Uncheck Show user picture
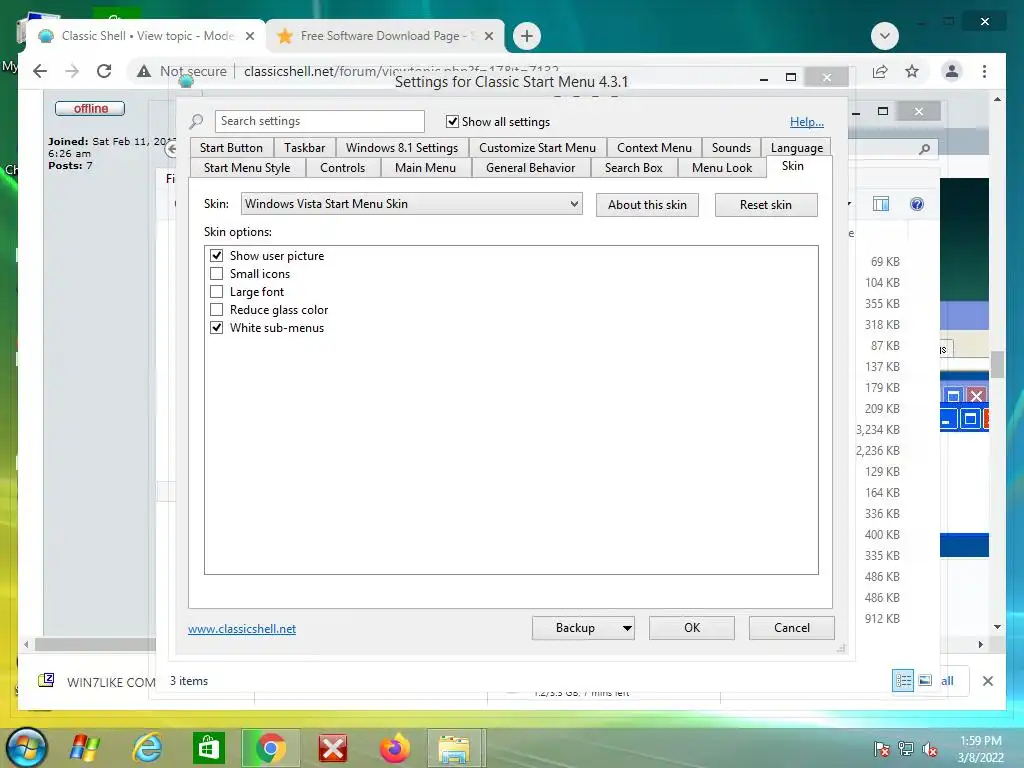 (x=216, y=255)
